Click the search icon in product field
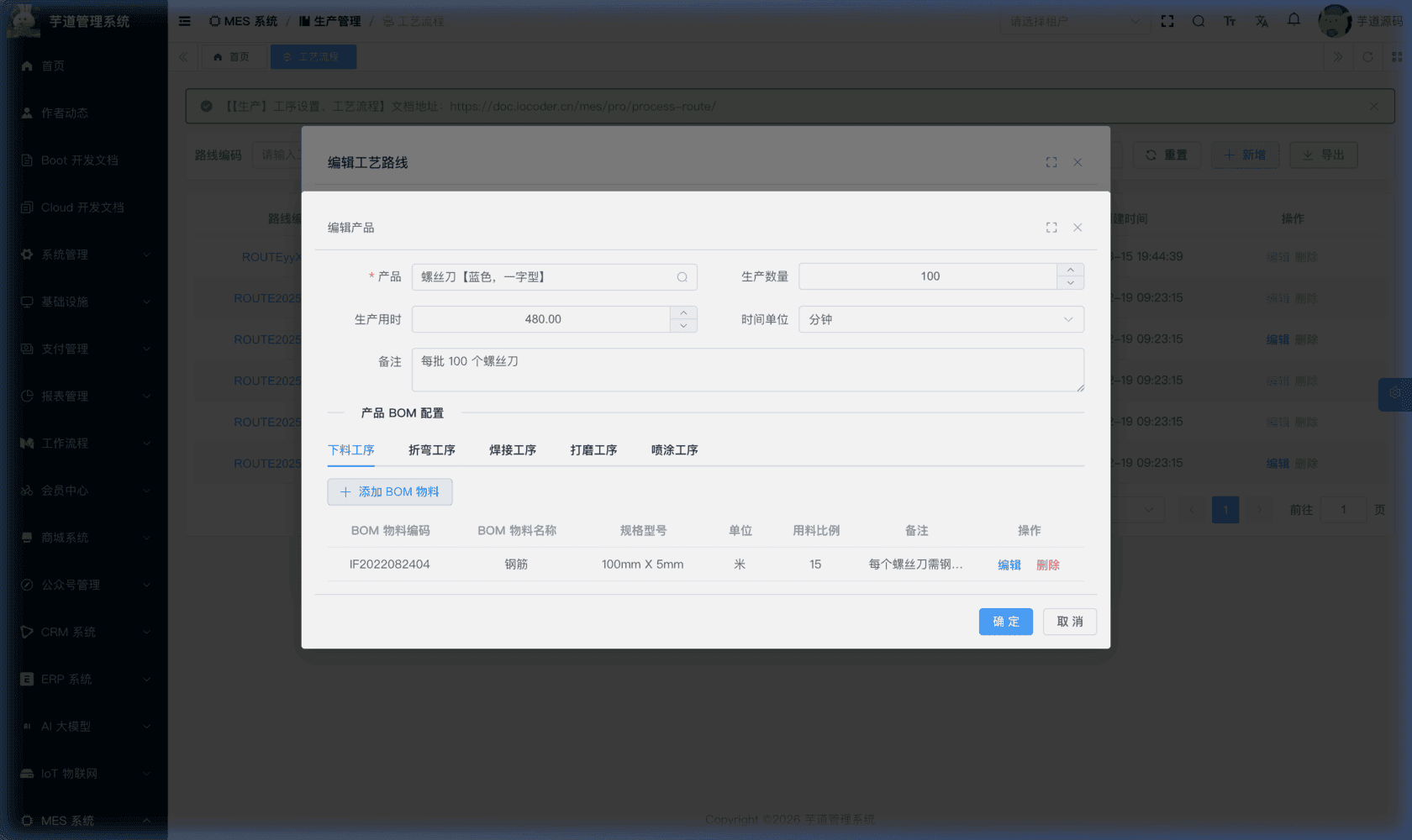 tap(682, 277)
